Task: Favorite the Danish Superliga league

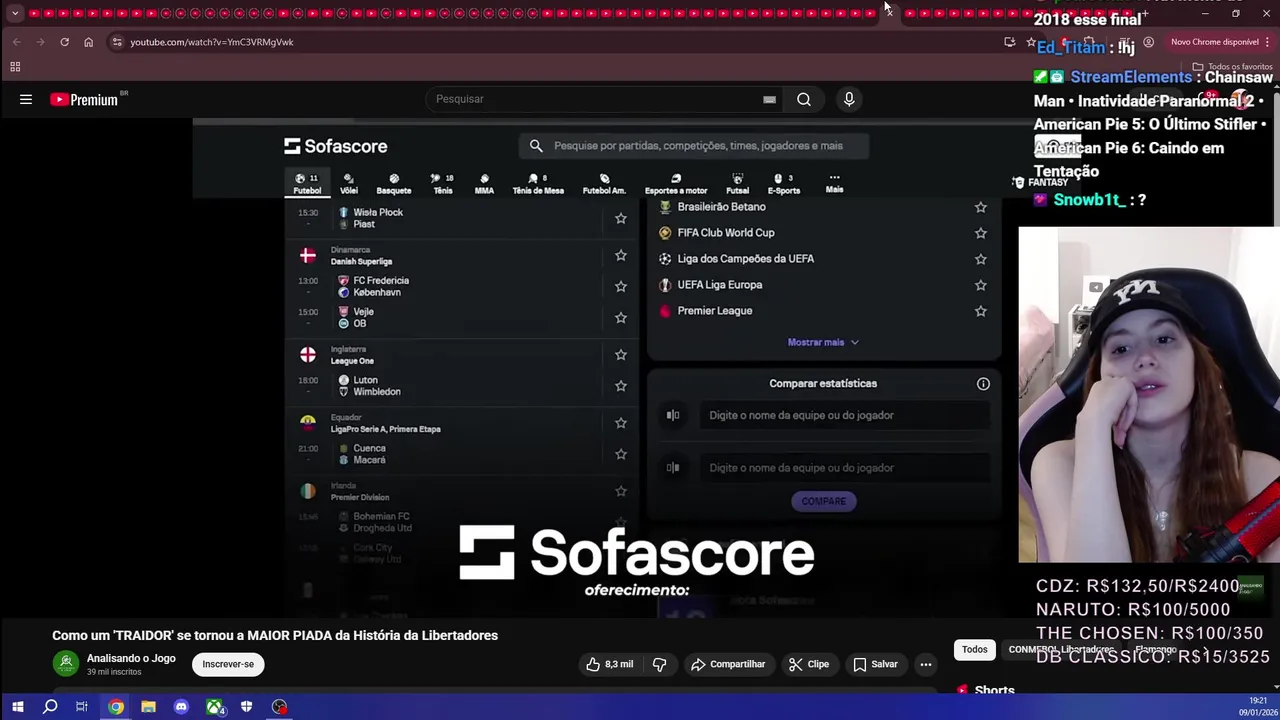Action: [x=621, y=256]
